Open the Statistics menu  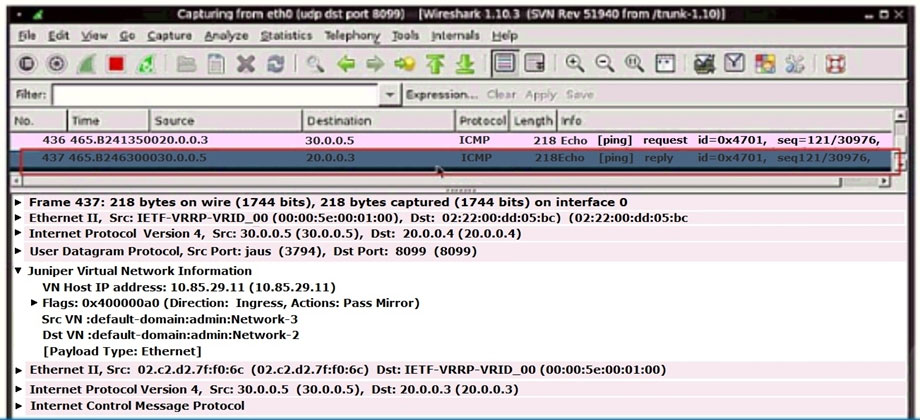tap(286, 35)
